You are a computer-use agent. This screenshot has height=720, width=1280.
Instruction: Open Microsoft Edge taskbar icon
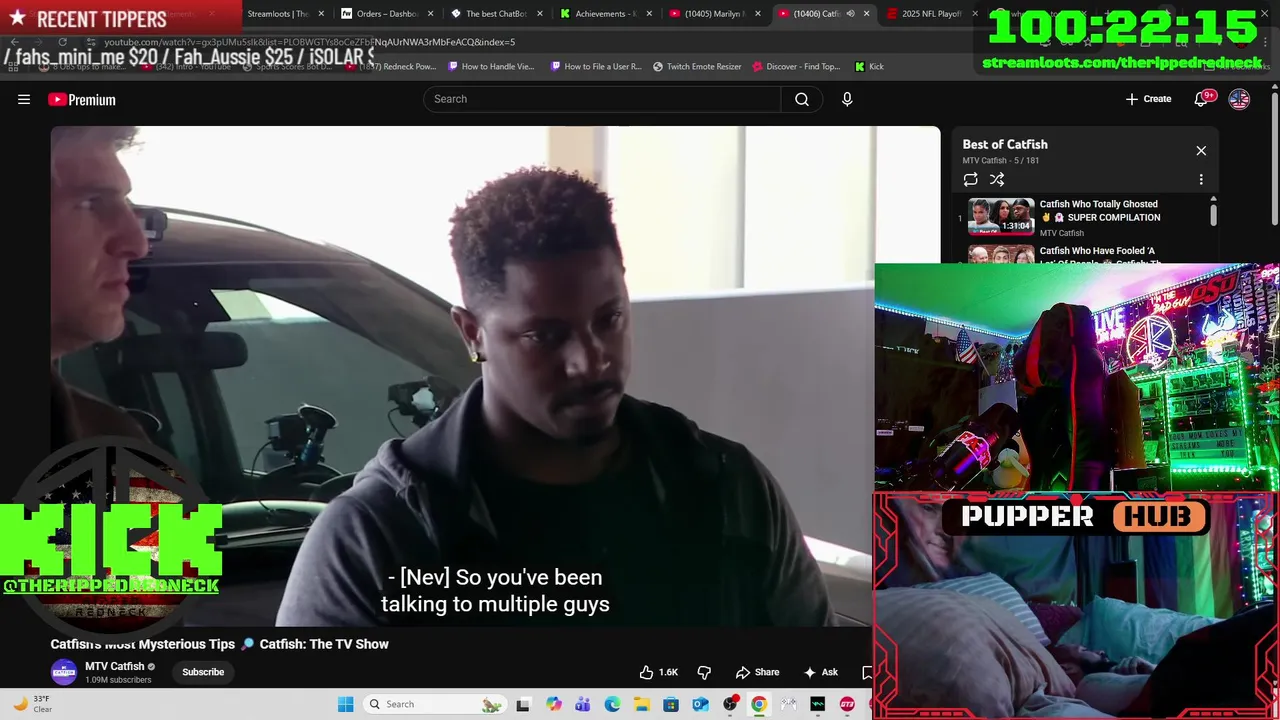click(x=612, y=704)
